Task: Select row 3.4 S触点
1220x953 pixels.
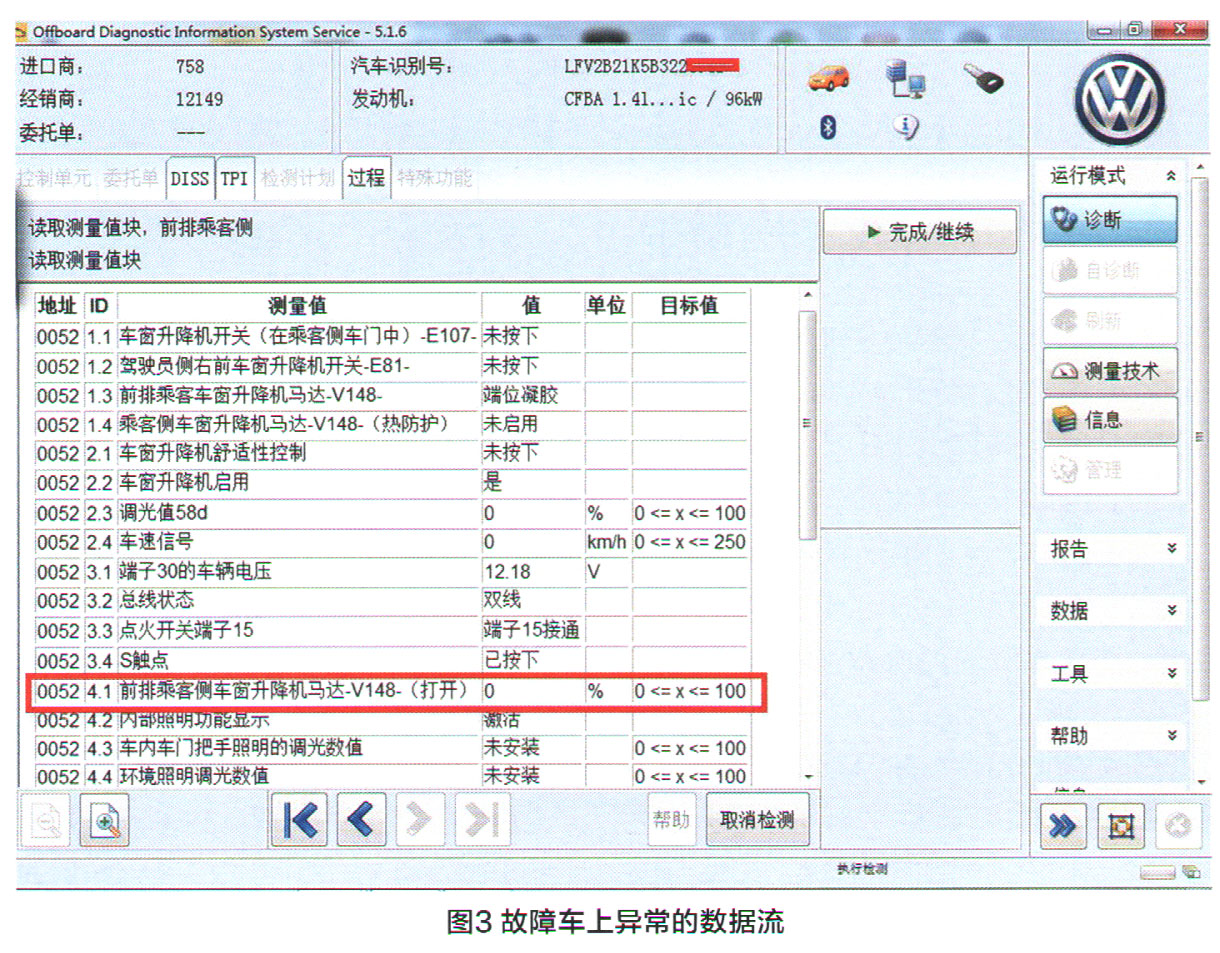Action: coord(391,660)
